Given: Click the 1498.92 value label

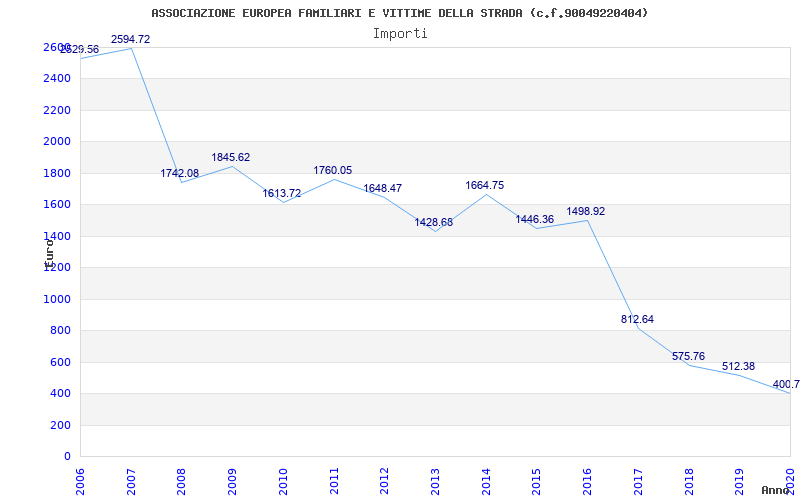Looking at the screenshot, I should pyautogui.click(x=586, y=211).
